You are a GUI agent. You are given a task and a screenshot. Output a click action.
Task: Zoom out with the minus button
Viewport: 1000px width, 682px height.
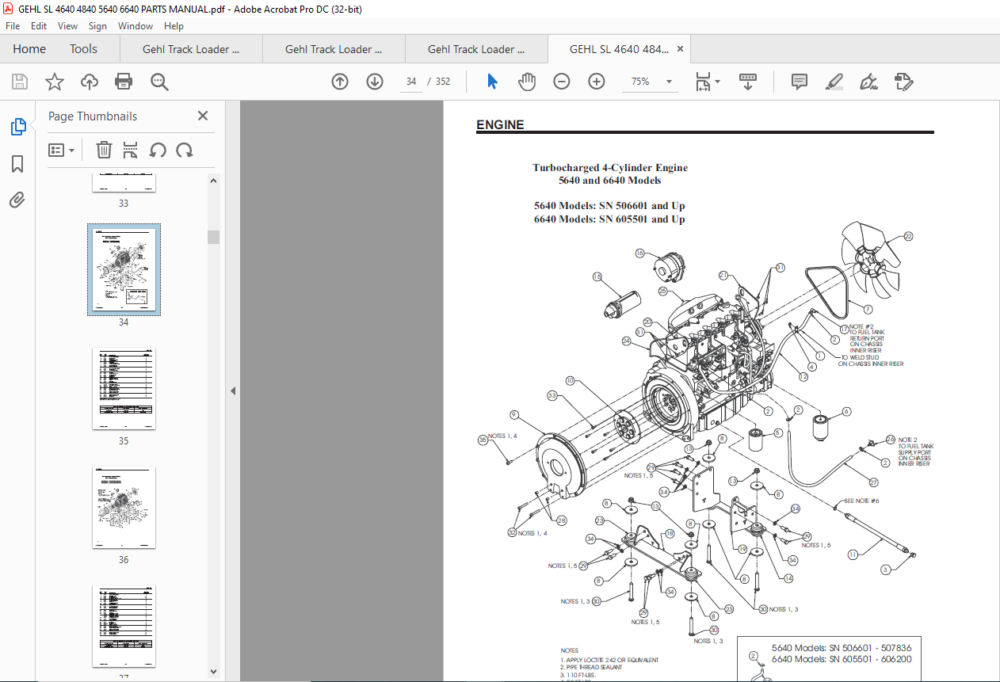562,82
